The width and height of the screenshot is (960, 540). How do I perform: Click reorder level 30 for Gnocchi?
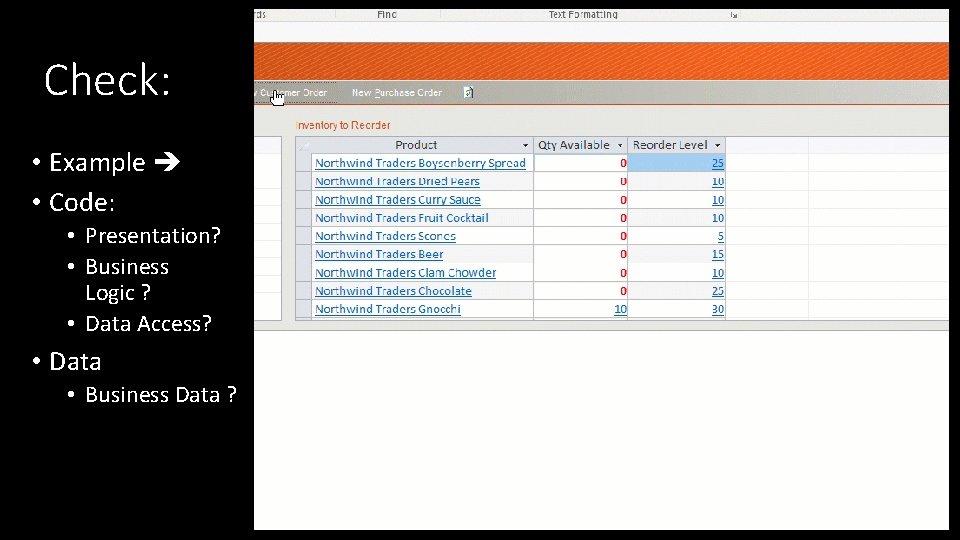(718, 309)
